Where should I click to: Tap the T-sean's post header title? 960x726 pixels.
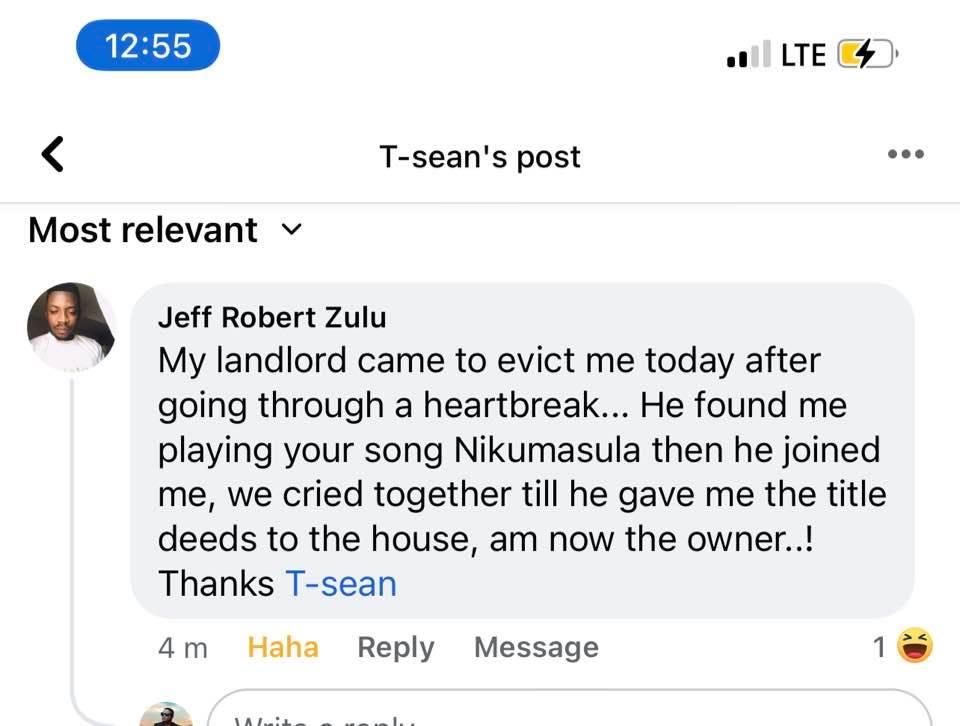click(480, 157)
